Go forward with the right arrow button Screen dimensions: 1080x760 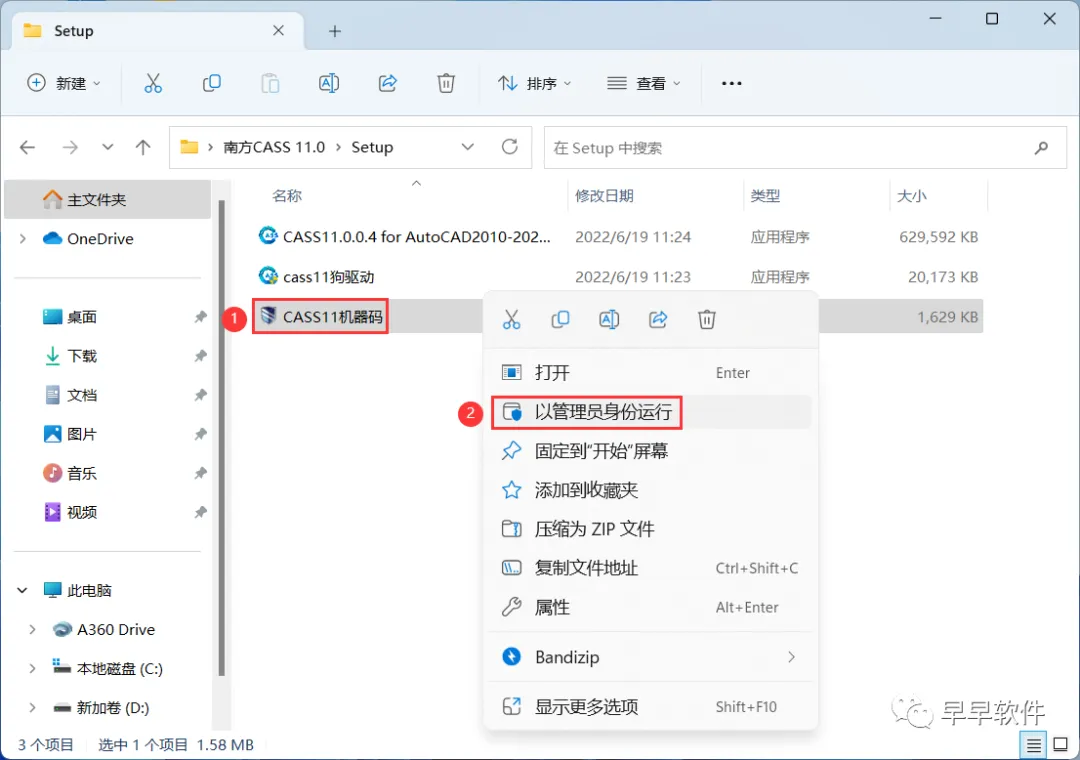point(70,147)
